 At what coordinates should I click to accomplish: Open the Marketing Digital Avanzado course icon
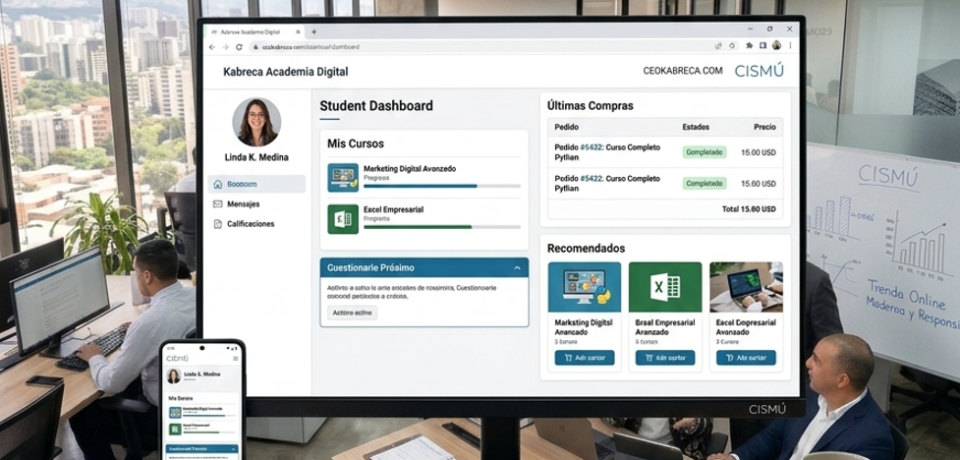pos(343,178)
